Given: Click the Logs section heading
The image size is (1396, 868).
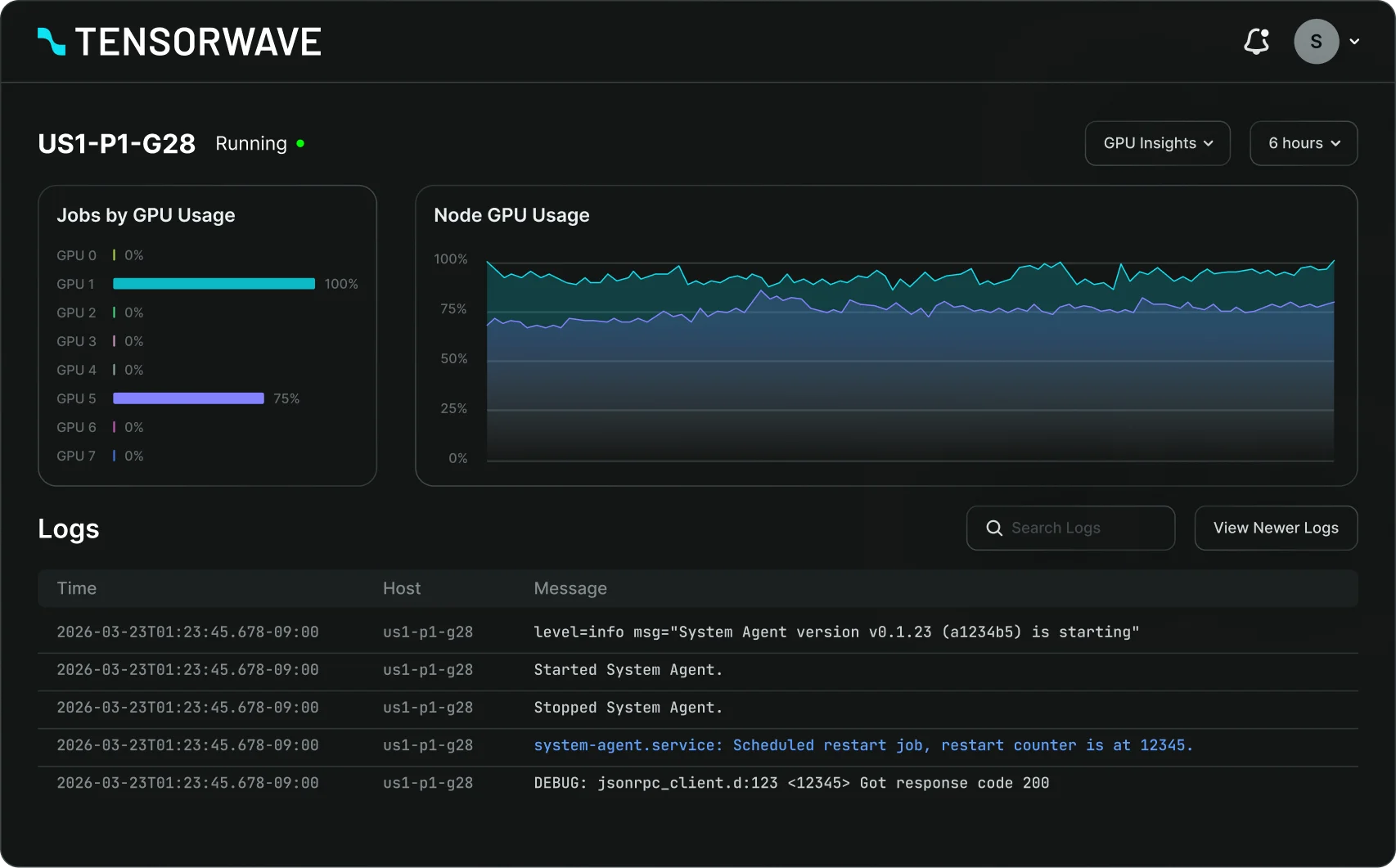Looking at the screenshot, I should (69, 529).
